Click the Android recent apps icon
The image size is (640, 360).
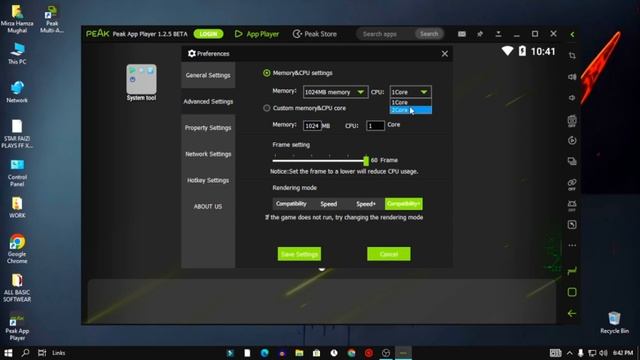(572, 271)
